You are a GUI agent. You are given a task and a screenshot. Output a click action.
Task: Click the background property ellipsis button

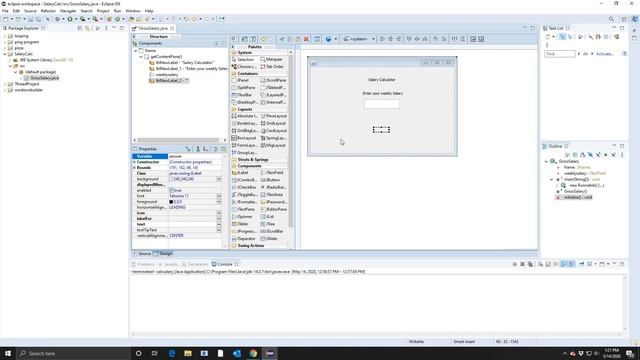pos(219,179)
